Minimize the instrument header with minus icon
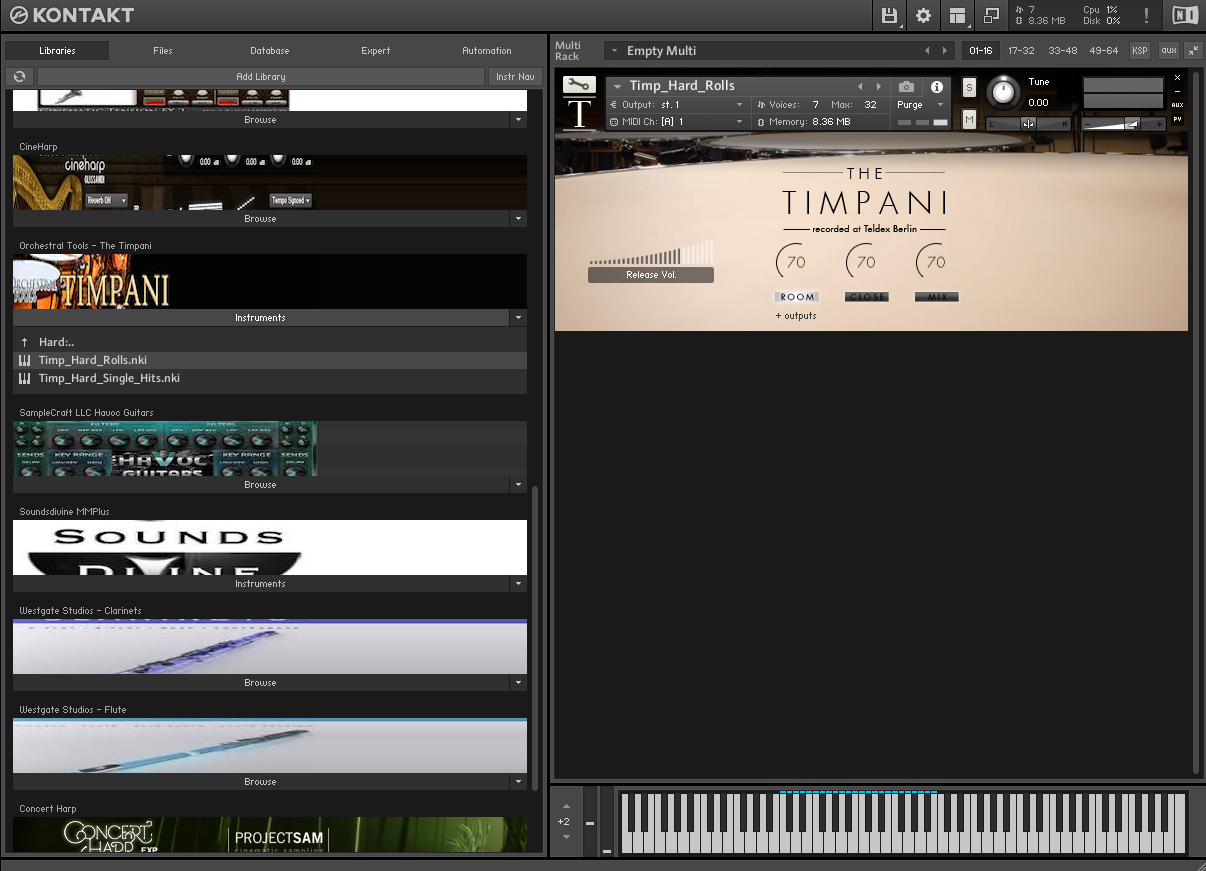Image resolution: width=1206 pixels, height=871 pixels. point(1177,91)
